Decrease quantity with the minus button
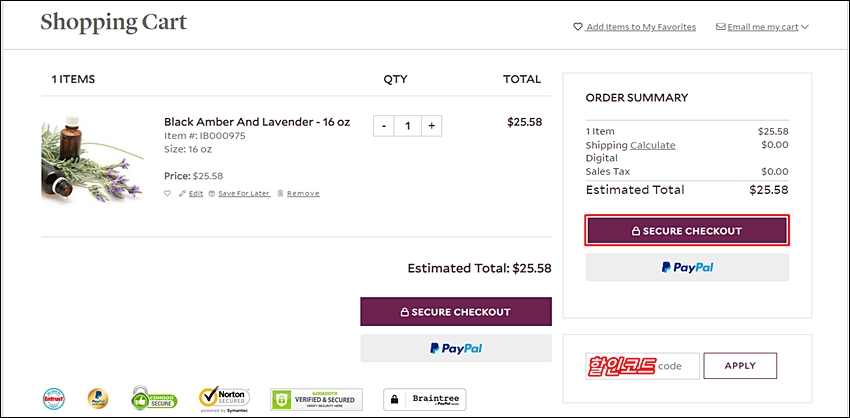Viewport: 850px width, 418px height. (x=384, y=126)
